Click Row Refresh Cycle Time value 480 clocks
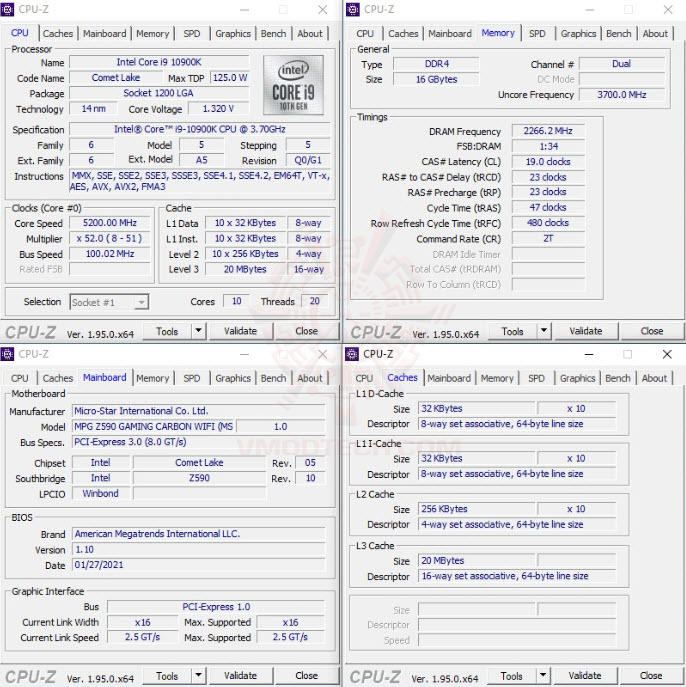This screenshot has height=687, width=686. (x=548, y=223)
